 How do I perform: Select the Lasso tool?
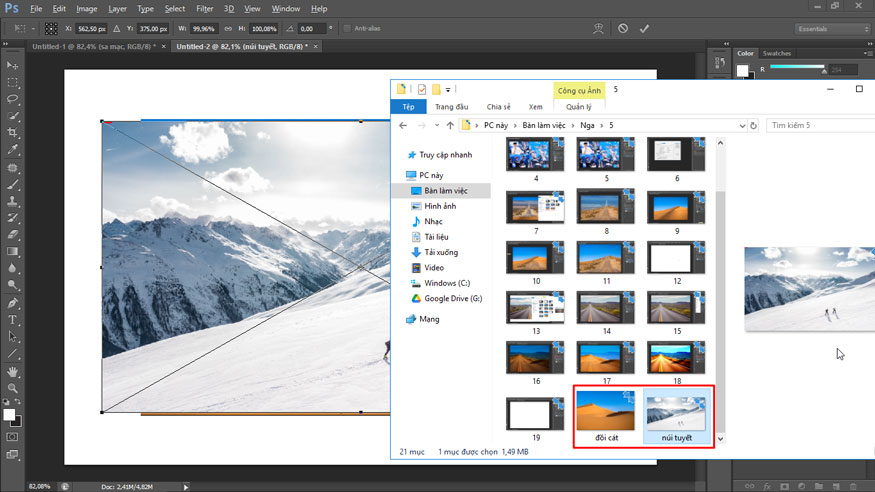click(13, 99)
